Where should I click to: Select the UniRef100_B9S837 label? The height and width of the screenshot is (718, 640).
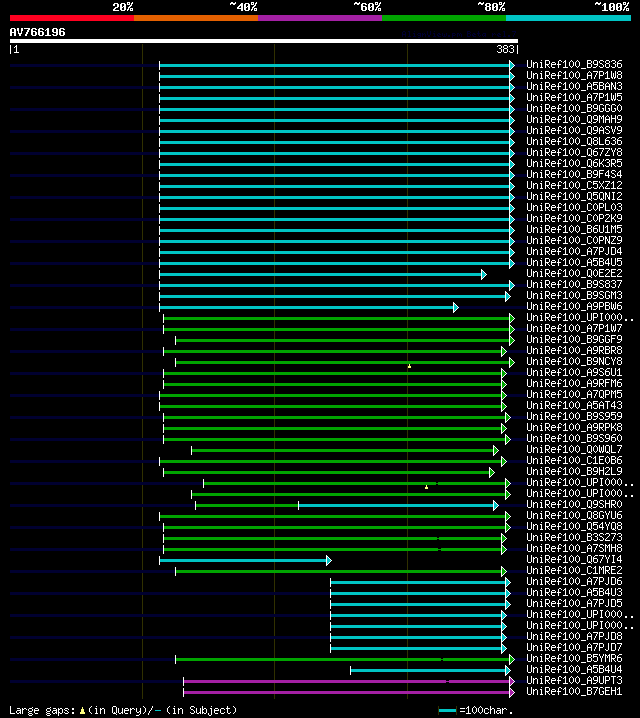tap(574, 284)
